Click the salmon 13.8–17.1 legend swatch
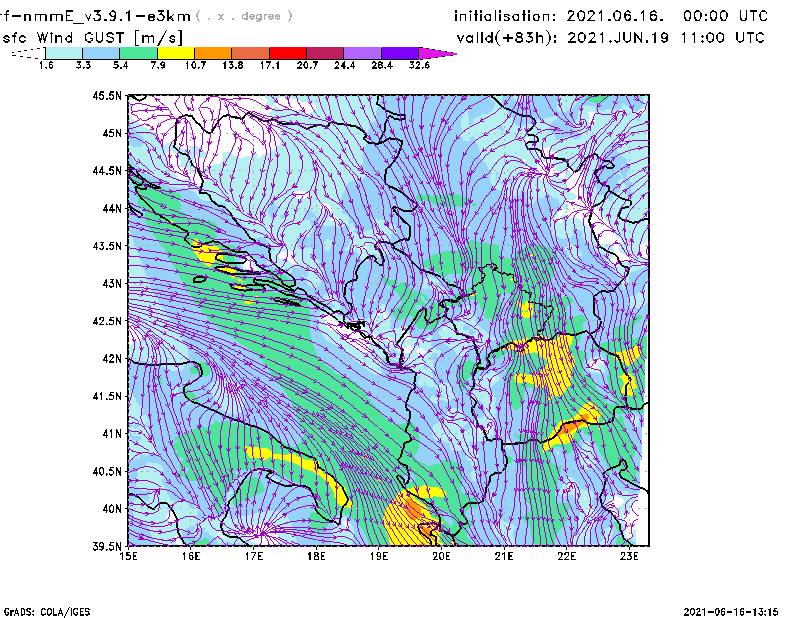The height and width of the screenshot is (618, 800). 251,53
